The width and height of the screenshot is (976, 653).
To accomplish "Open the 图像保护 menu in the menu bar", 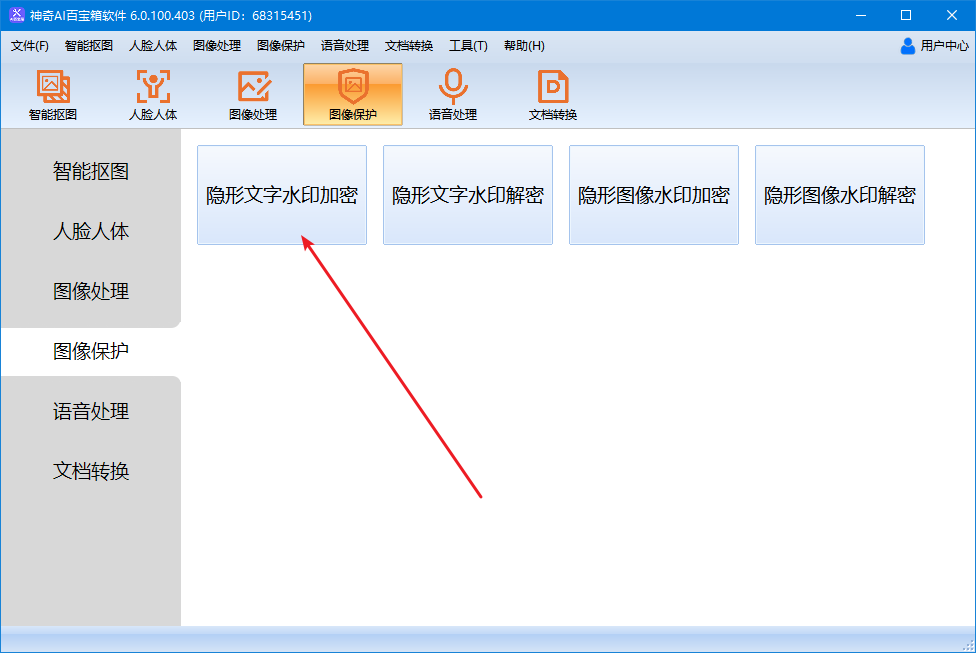I will coord(281,45).
